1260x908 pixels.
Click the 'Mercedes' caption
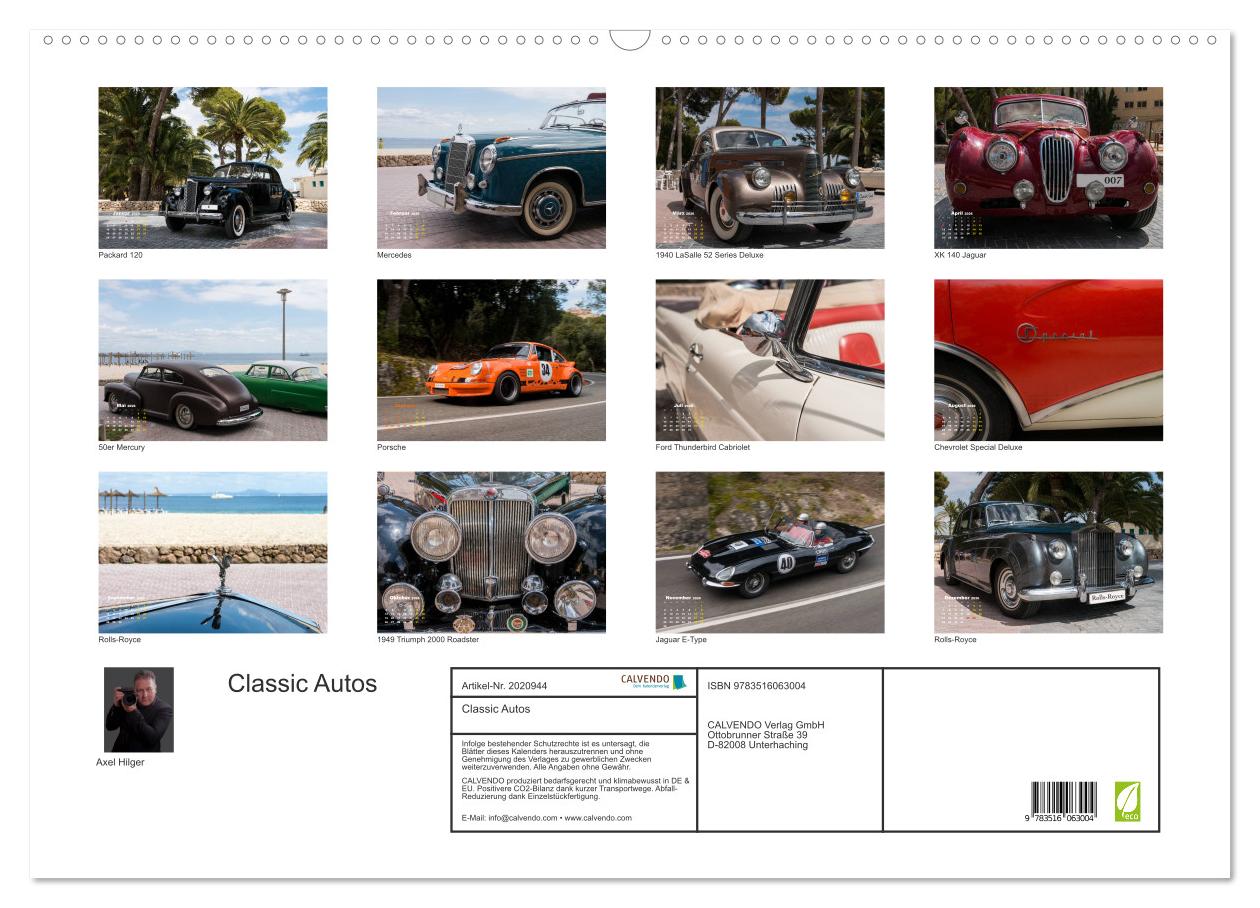pyautogui.click(x=394, y=255)
